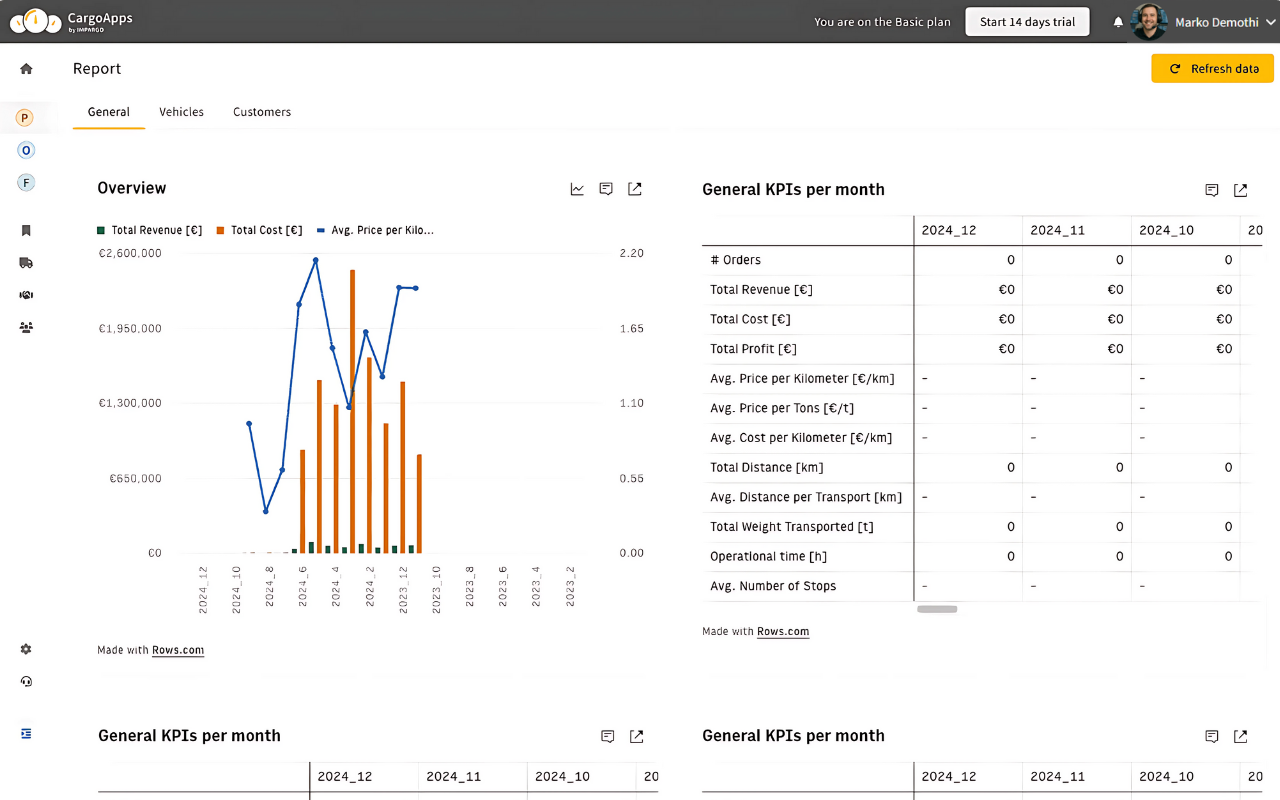This screenshot has width=1280, height=800.
Task: Open the Overview chart comment icon
Action: pos(606,189)
